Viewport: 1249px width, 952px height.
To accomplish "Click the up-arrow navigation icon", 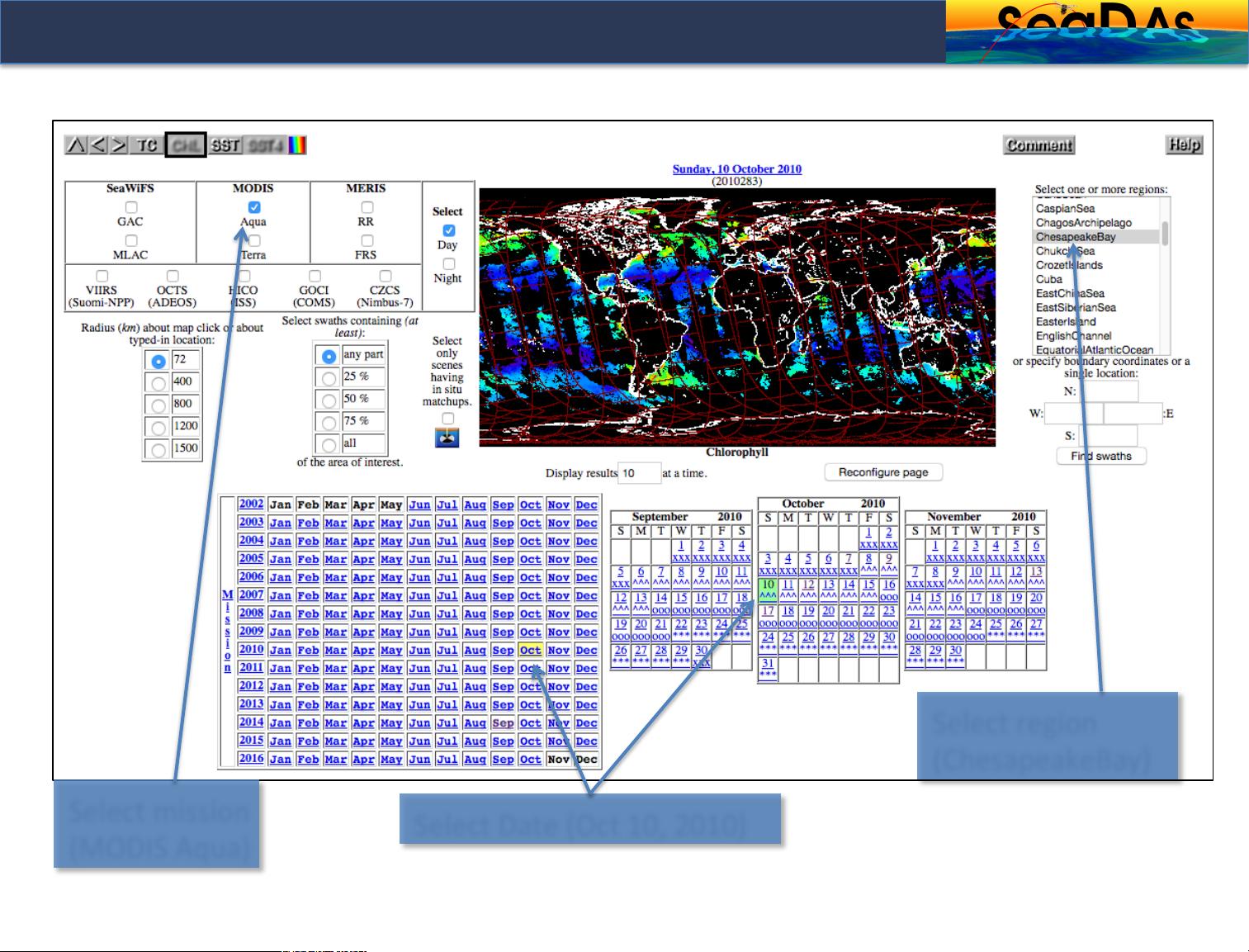I will tap(75, 145).
